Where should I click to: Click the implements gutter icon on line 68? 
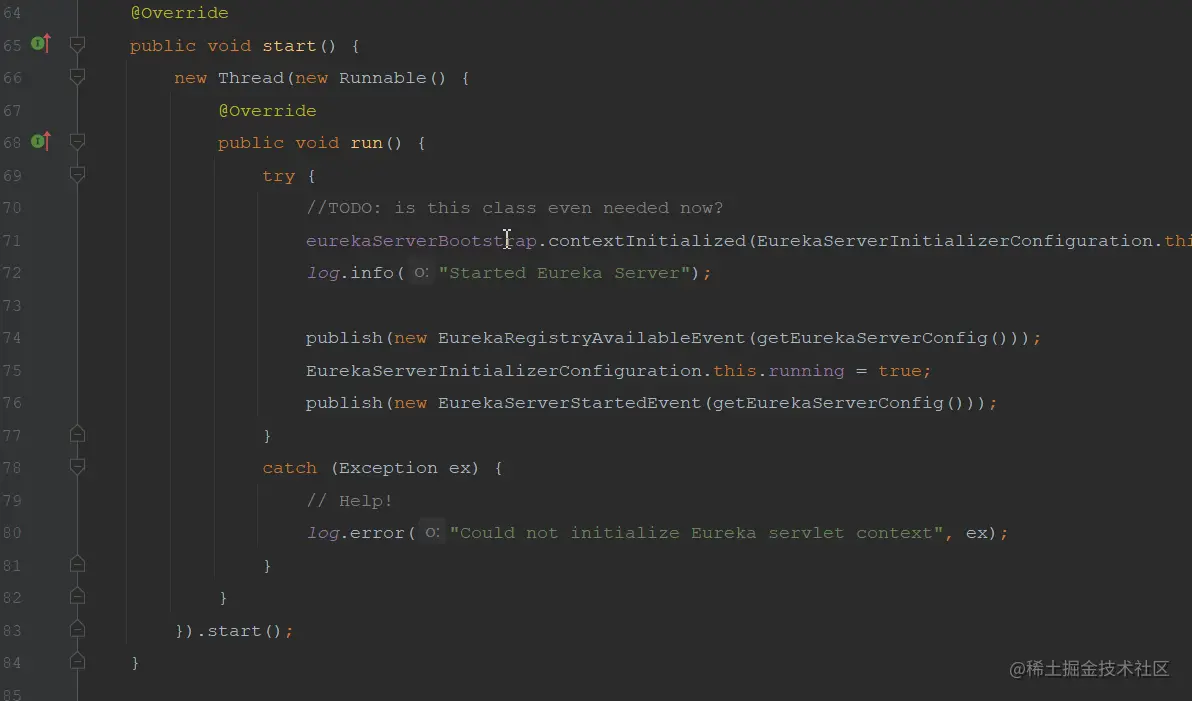point(41,141)
